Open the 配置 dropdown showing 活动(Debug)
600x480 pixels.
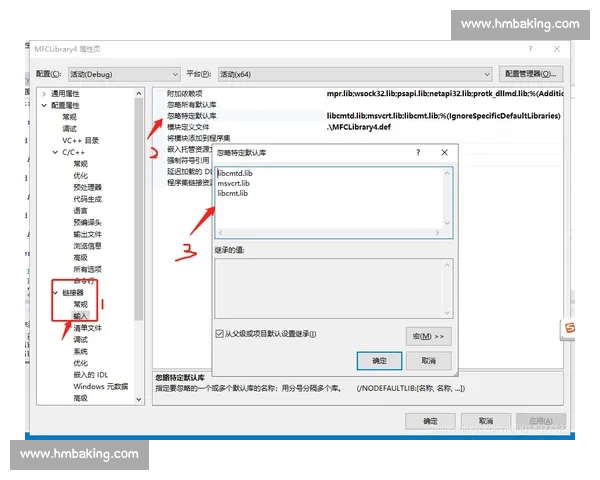coord(124,74)
